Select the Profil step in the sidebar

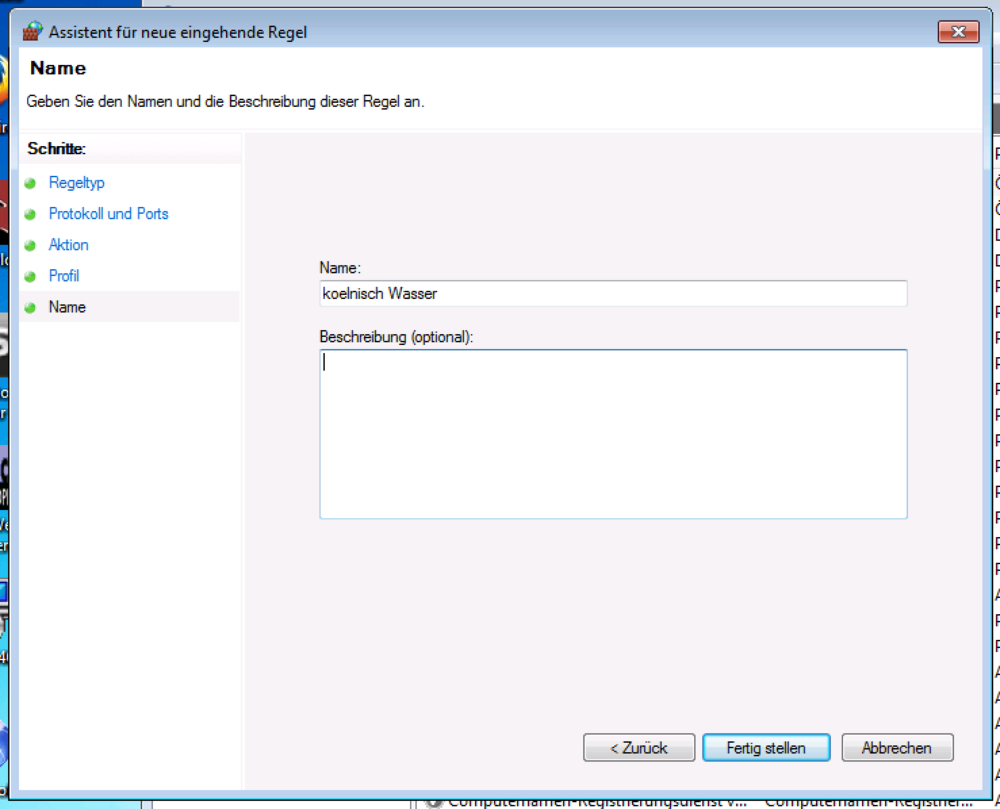tap(64, 276)
